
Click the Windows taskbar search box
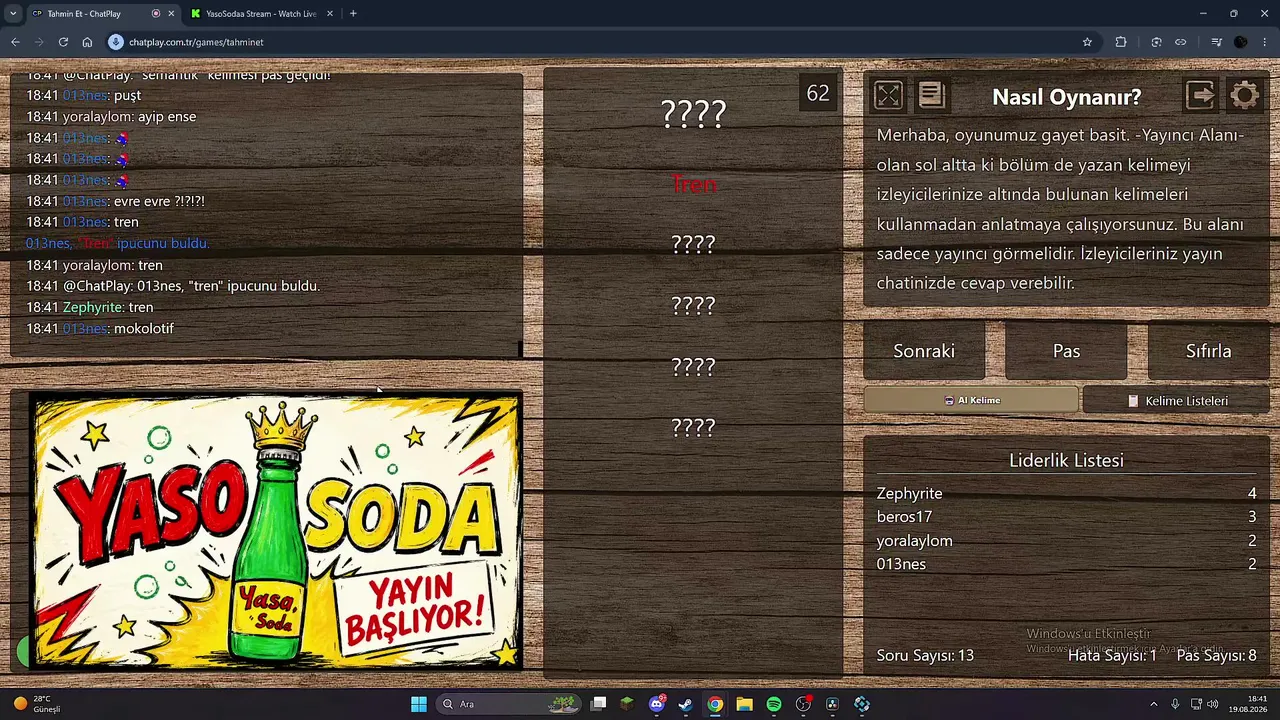coord(508,704)
